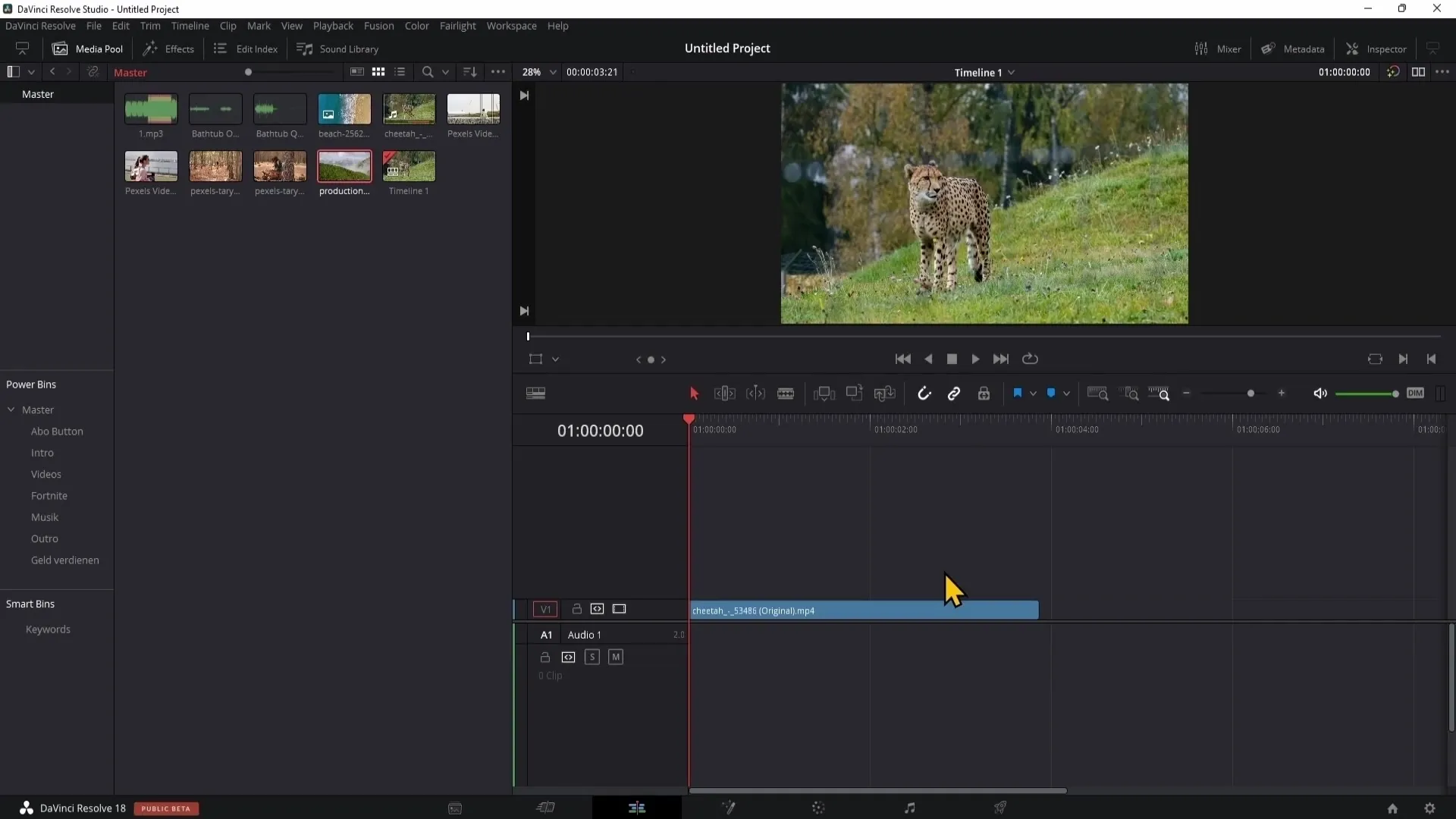This screenshot has height=819, width=1456.
Task: Toggle the Timeline zoom-to-fit icon
Action: click(x=1099, y=393)
